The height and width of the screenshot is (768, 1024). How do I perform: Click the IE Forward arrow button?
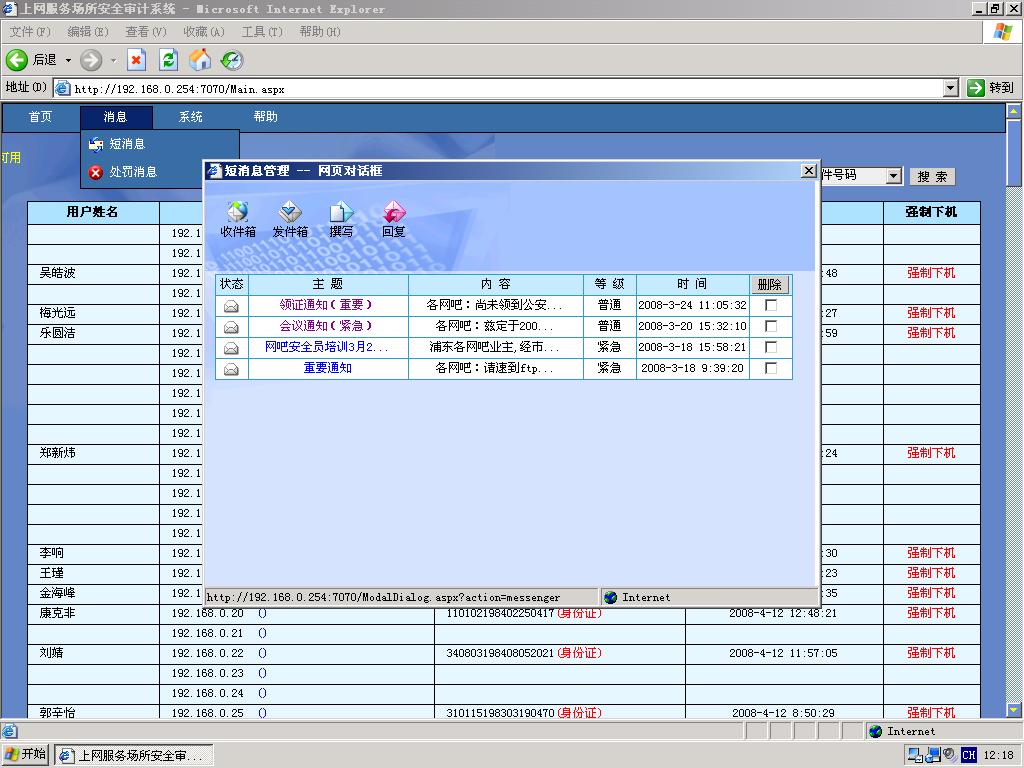[x=91, y=60]
